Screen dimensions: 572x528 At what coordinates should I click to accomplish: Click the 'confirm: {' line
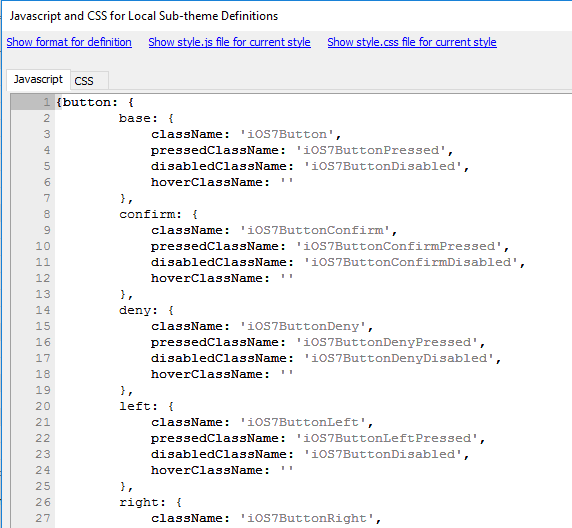click(158, 214)
